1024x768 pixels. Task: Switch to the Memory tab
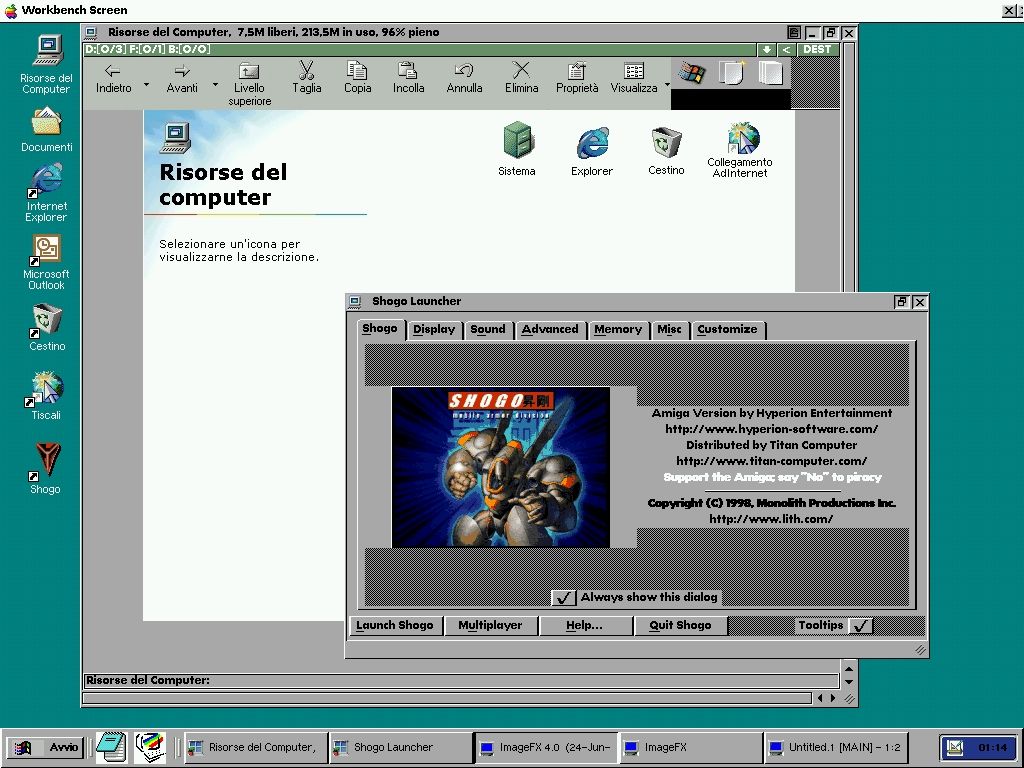pyautogui.click(x=618, y=330)
